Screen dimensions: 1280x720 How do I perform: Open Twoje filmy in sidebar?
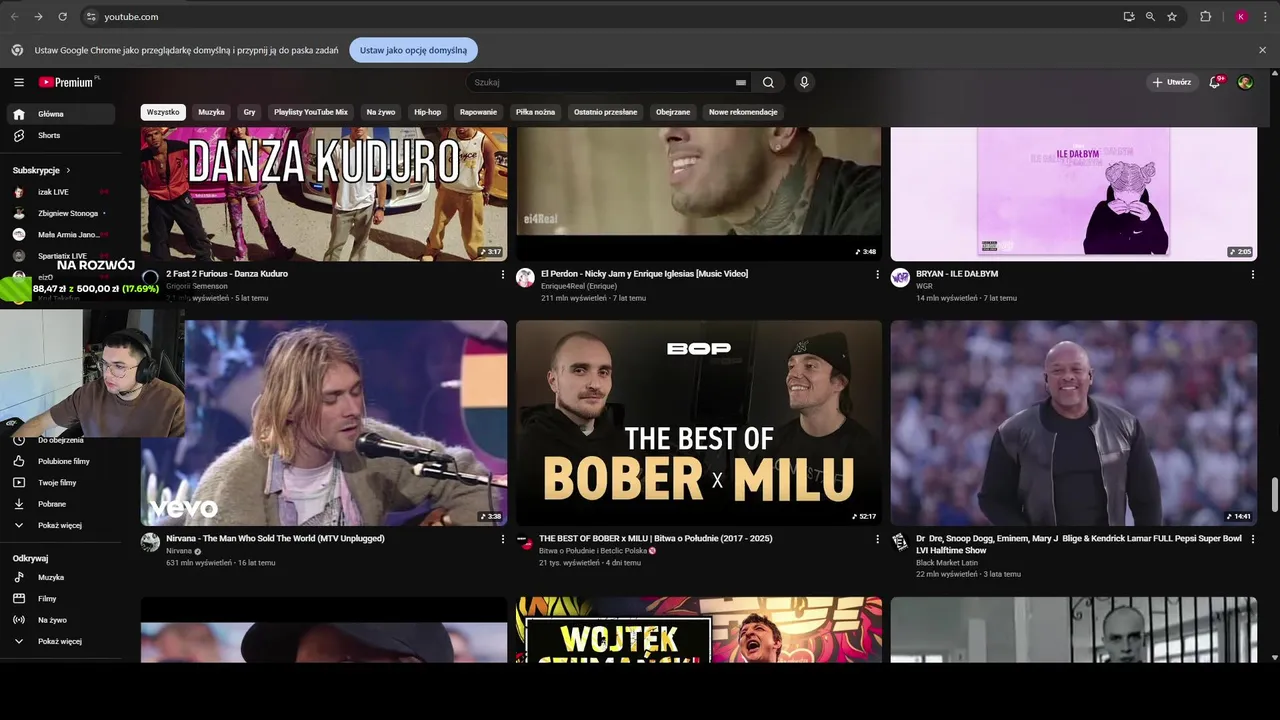point(63,482)
